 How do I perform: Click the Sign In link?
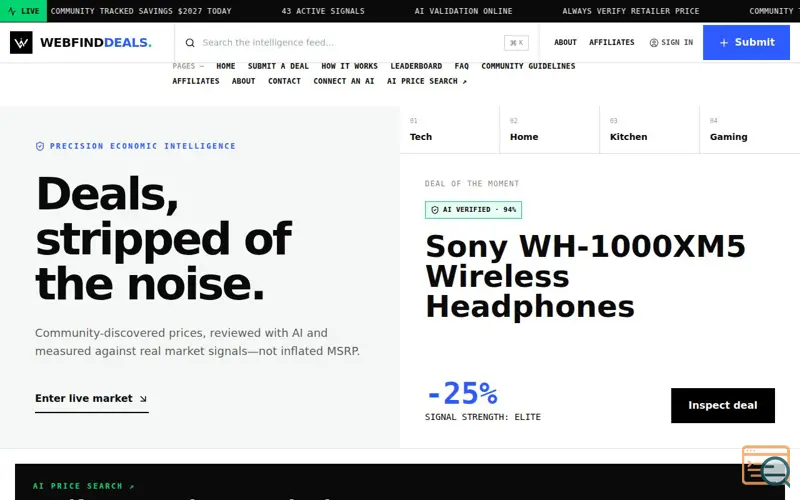(x=671, y=42)
